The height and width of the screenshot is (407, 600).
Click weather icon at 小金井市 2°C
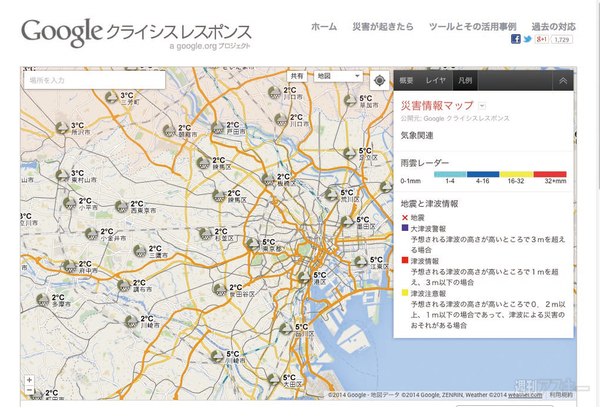pos(92,234)
